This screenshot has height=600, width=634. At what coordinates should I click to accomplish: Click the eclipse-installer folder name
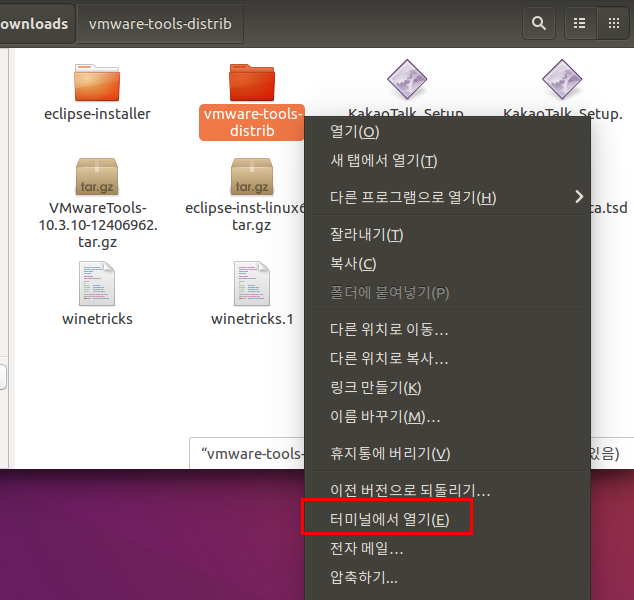coord(97,114)
